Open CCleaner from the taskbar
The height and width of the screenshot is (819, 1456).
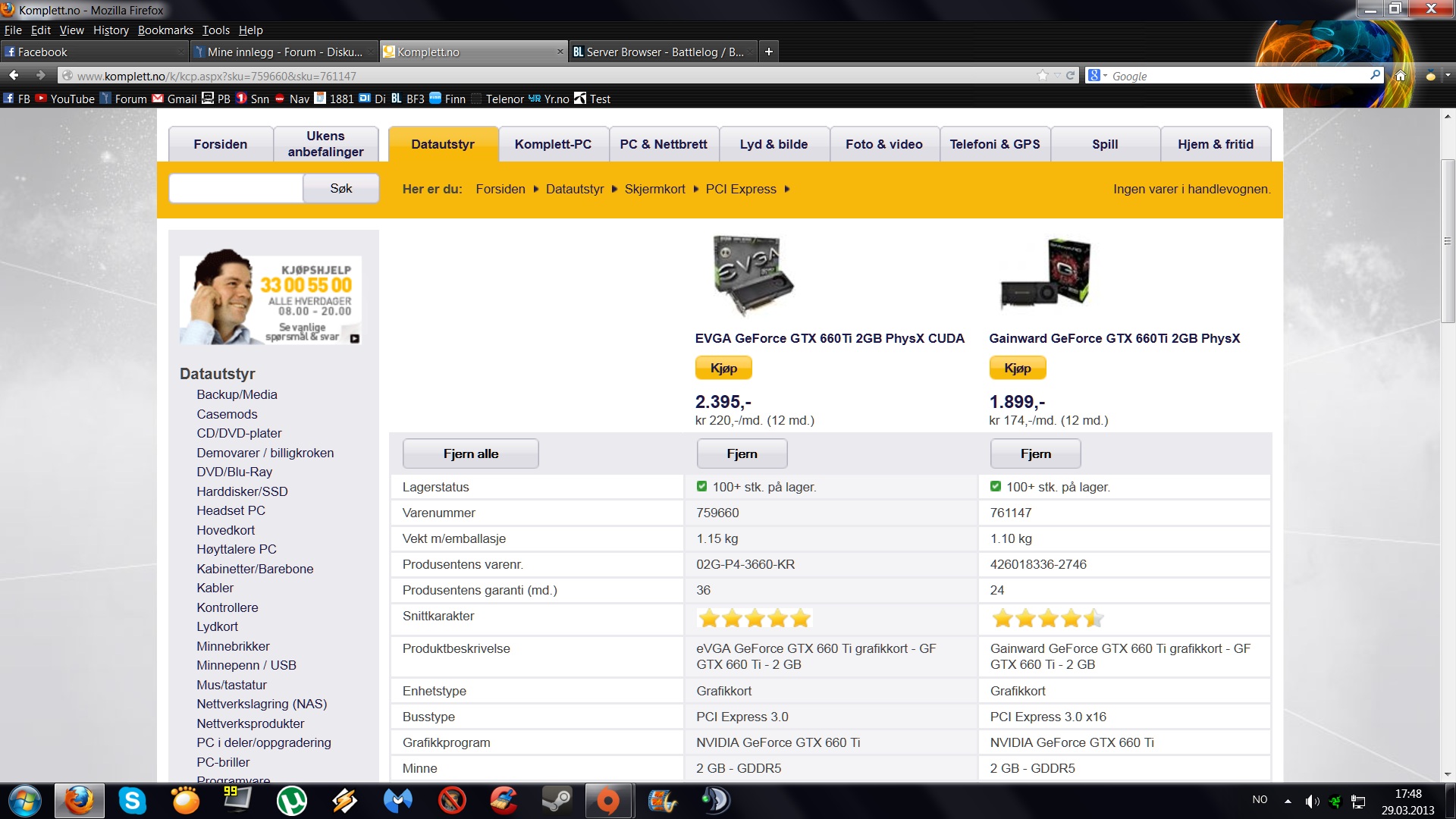[x=504, y=801]
